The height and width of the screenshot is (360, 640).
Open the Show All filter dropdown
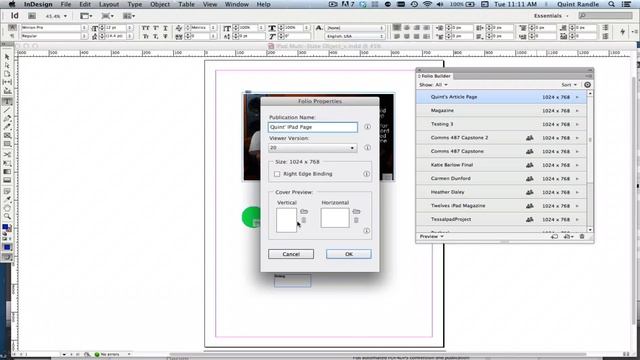pyautogui.click(x=433, y=85)
